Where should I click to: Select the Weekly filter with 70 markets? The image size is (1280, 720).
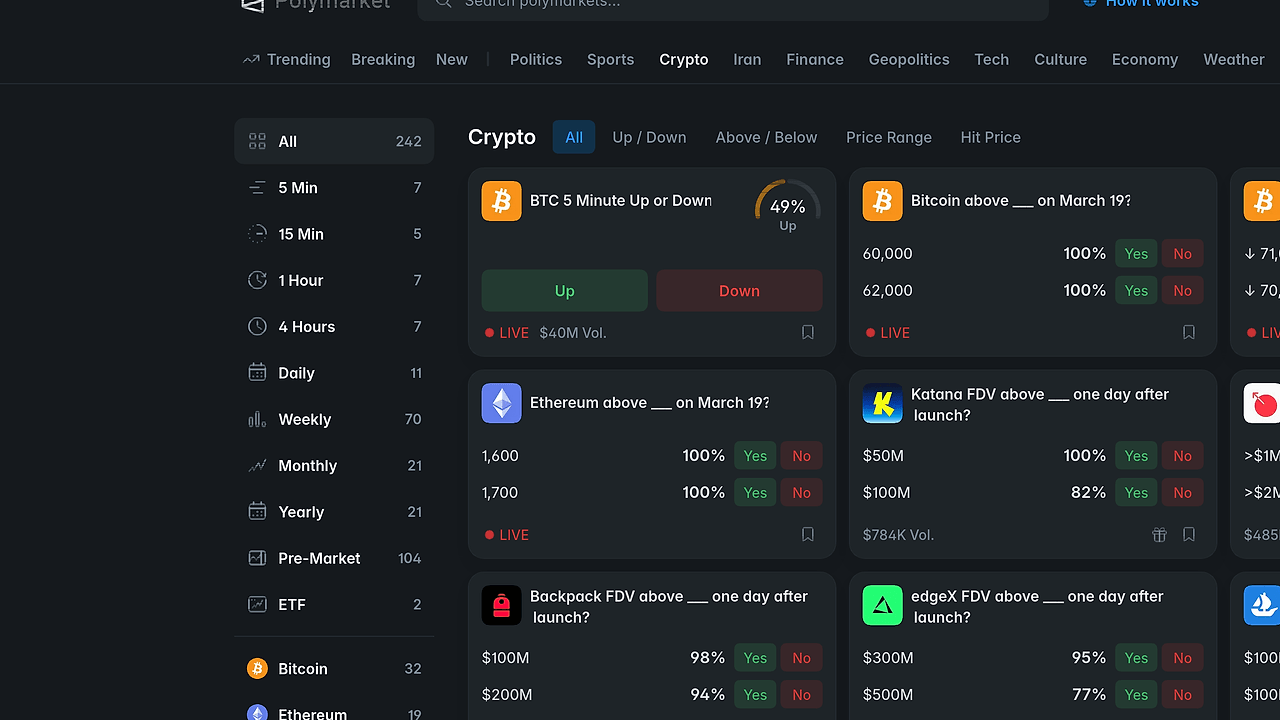click(334, 419)
